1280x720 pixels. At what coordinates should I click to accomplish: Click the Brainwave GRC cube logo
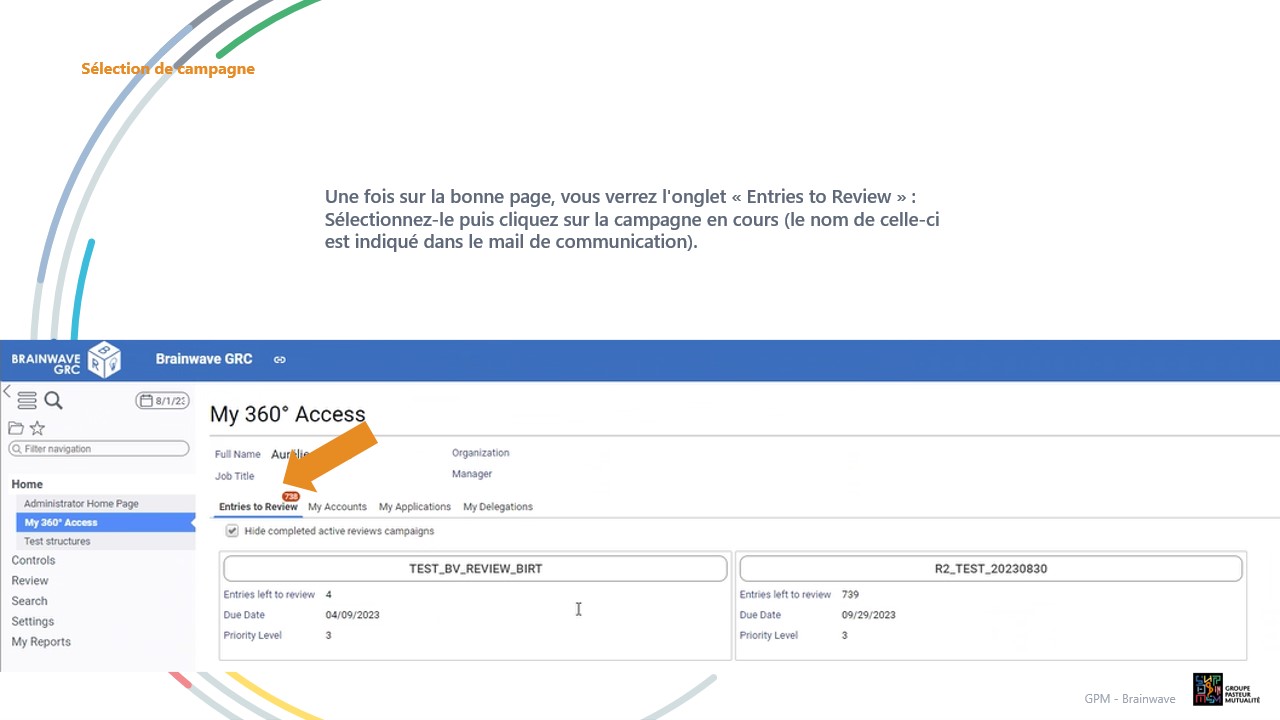(104, 360)
